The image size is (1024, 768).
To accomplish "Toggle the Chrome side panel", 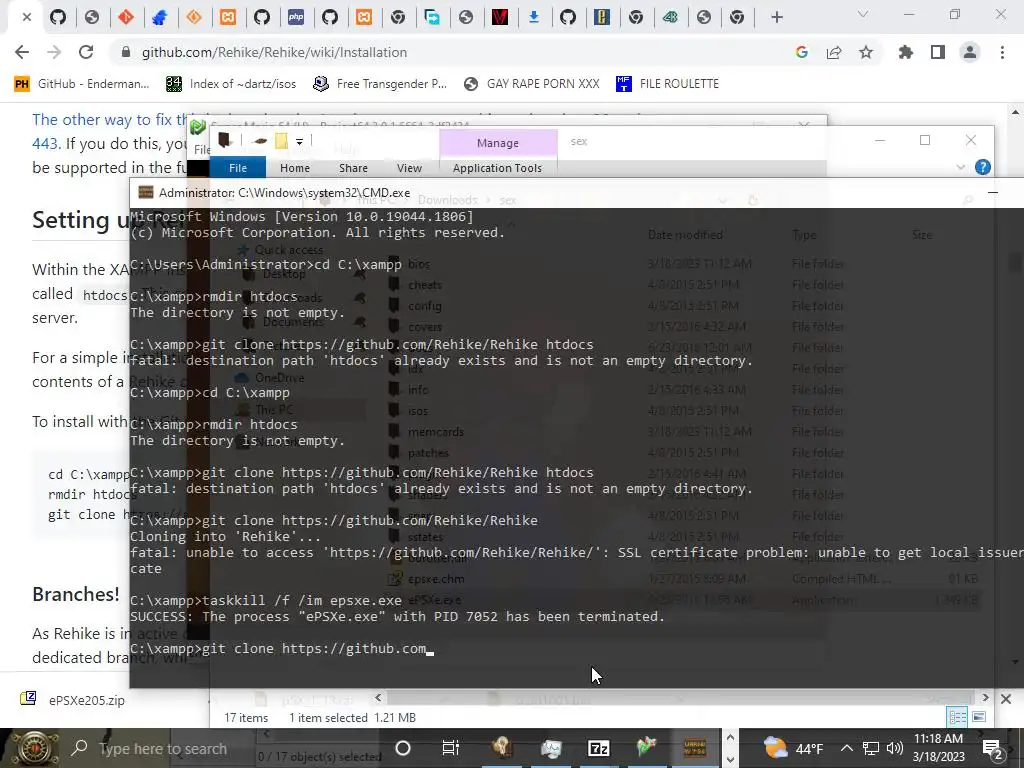I will (937, 52).
